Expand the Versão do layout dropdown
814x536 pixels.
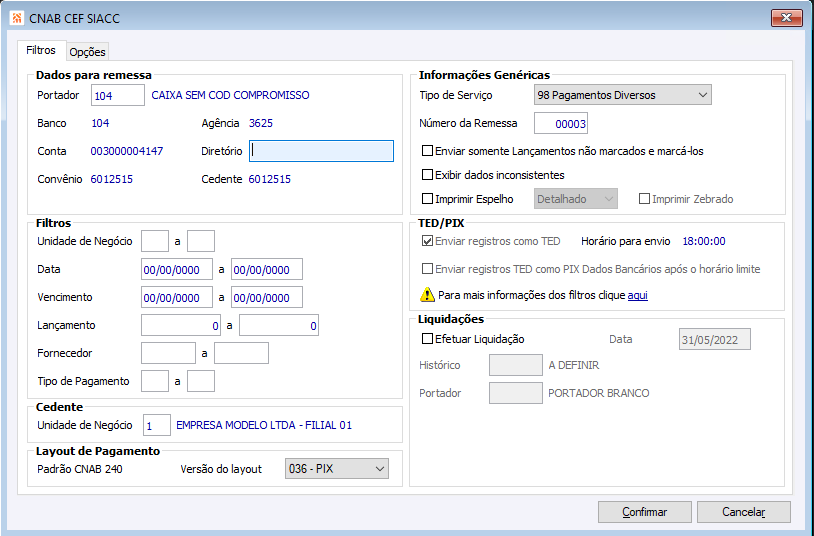coord(336,468)
